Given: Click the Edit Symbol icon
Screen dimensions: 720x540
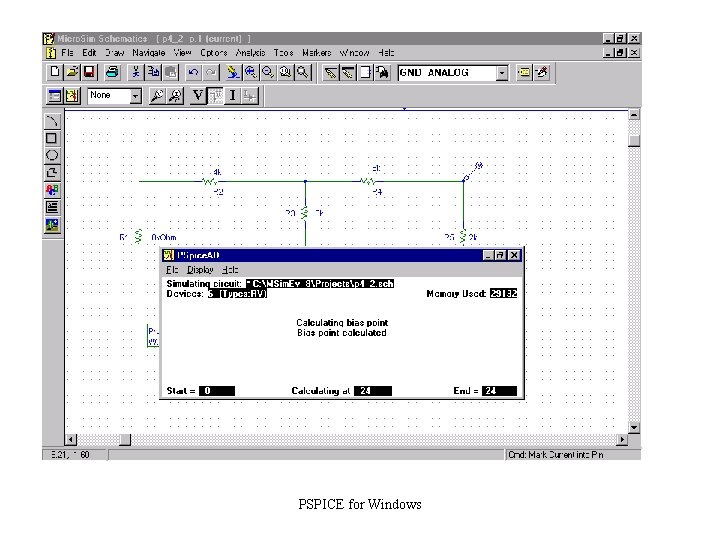Looking at the screenshot, I should [x=541, y=72].
